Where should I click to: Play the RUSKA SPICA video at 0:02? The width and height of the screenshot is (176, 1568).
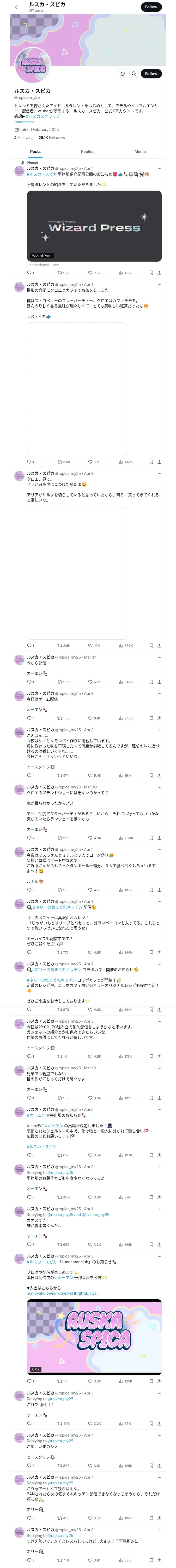point(94,1337)
